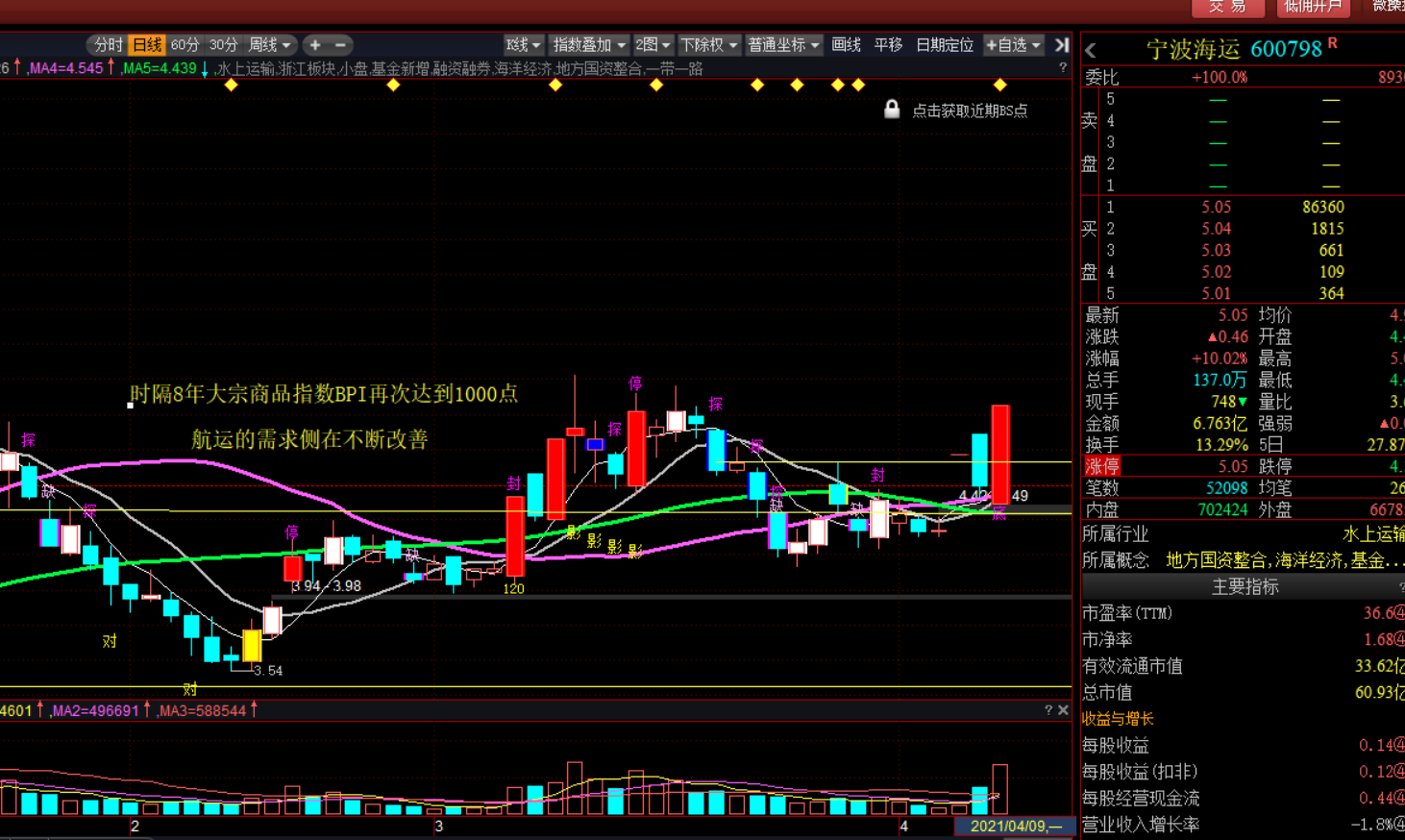Click the 小盘 tag in chart header
The image size is (1405, 840).
point(353,69)
